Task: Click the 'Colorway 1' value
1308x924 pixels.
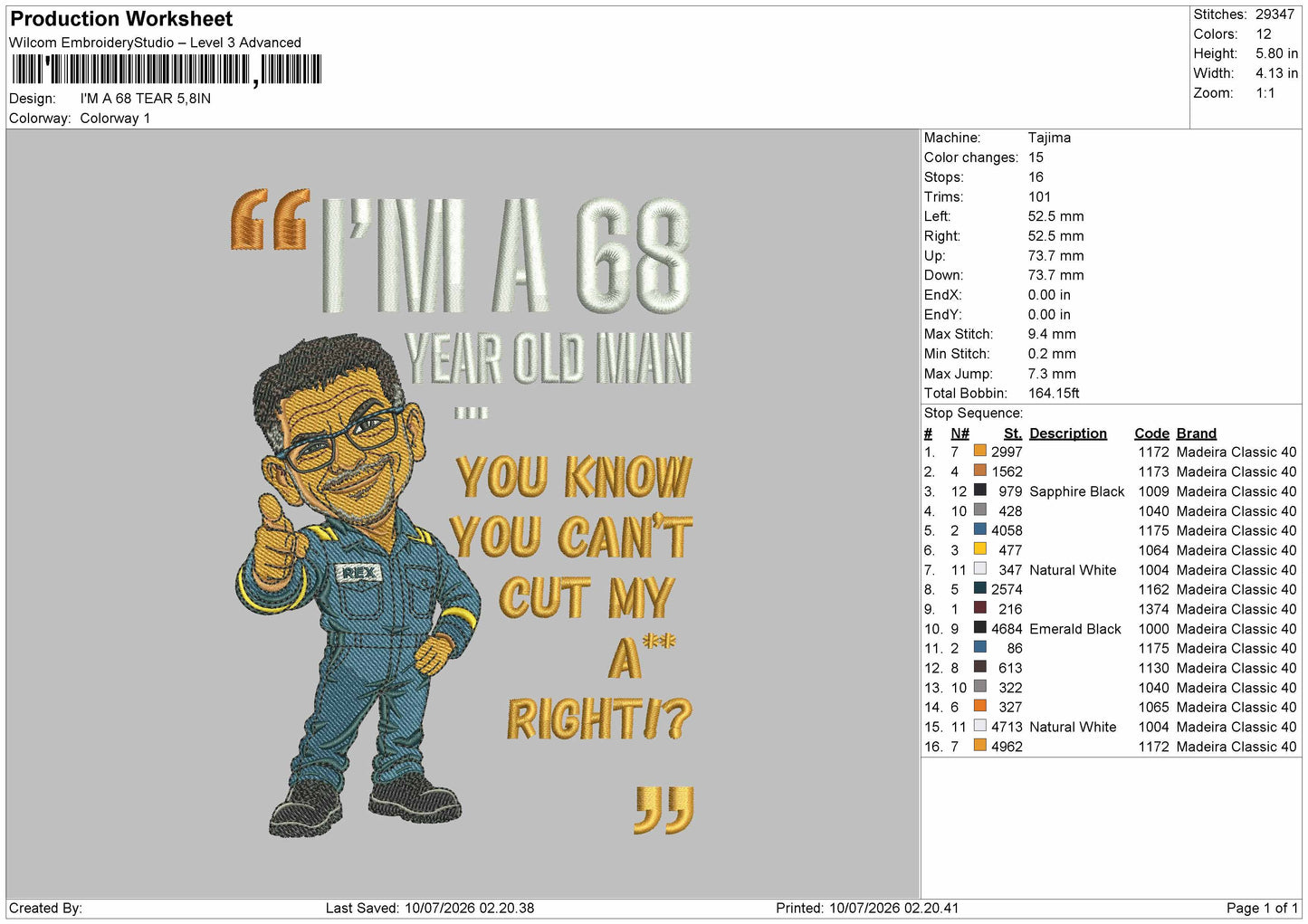Action: coord(116,119)
